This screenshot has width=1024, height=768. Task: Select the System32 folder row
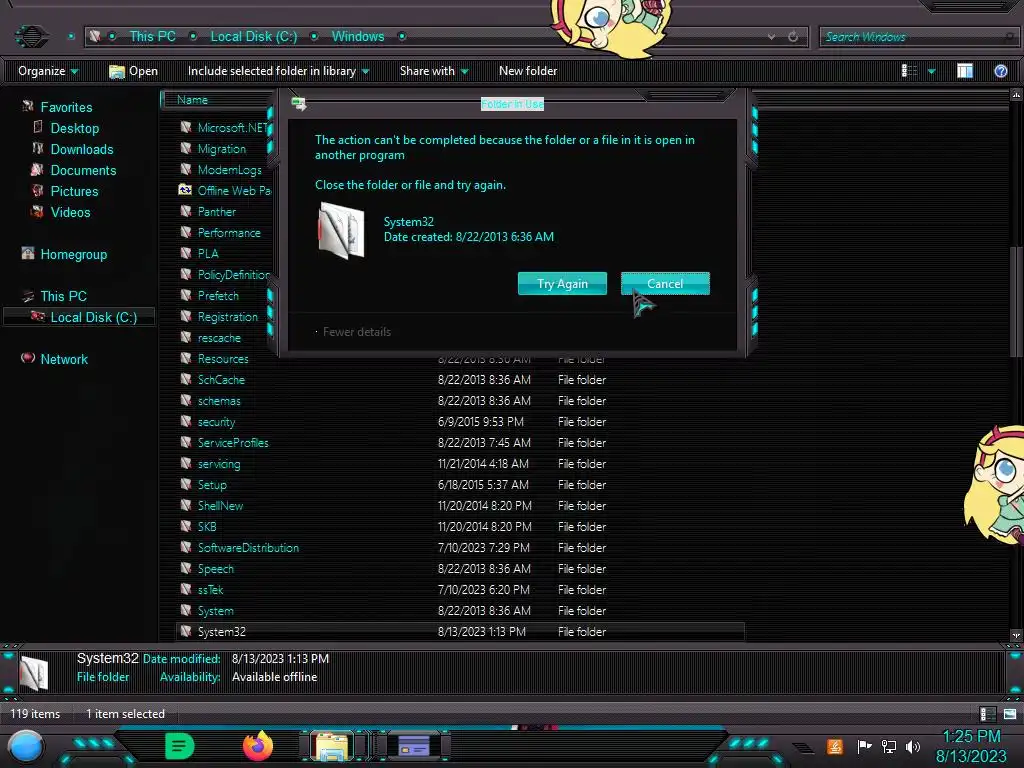(x=460, y=632)
